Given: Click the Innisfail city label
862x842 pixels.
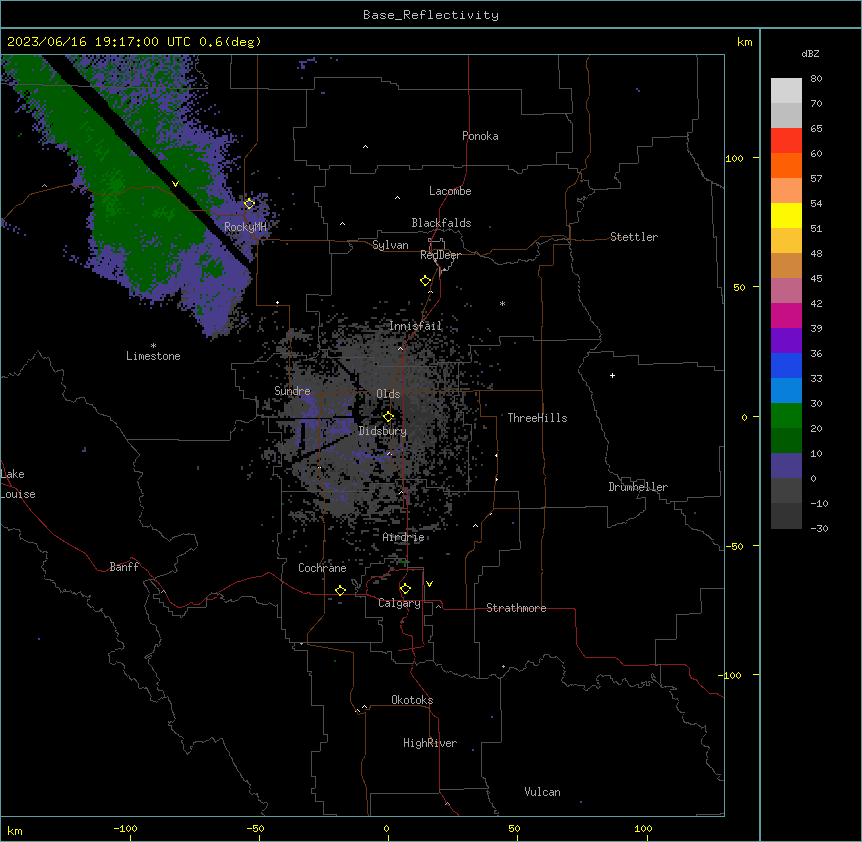Looking at the screenshot, I should (x=415, y=326).
